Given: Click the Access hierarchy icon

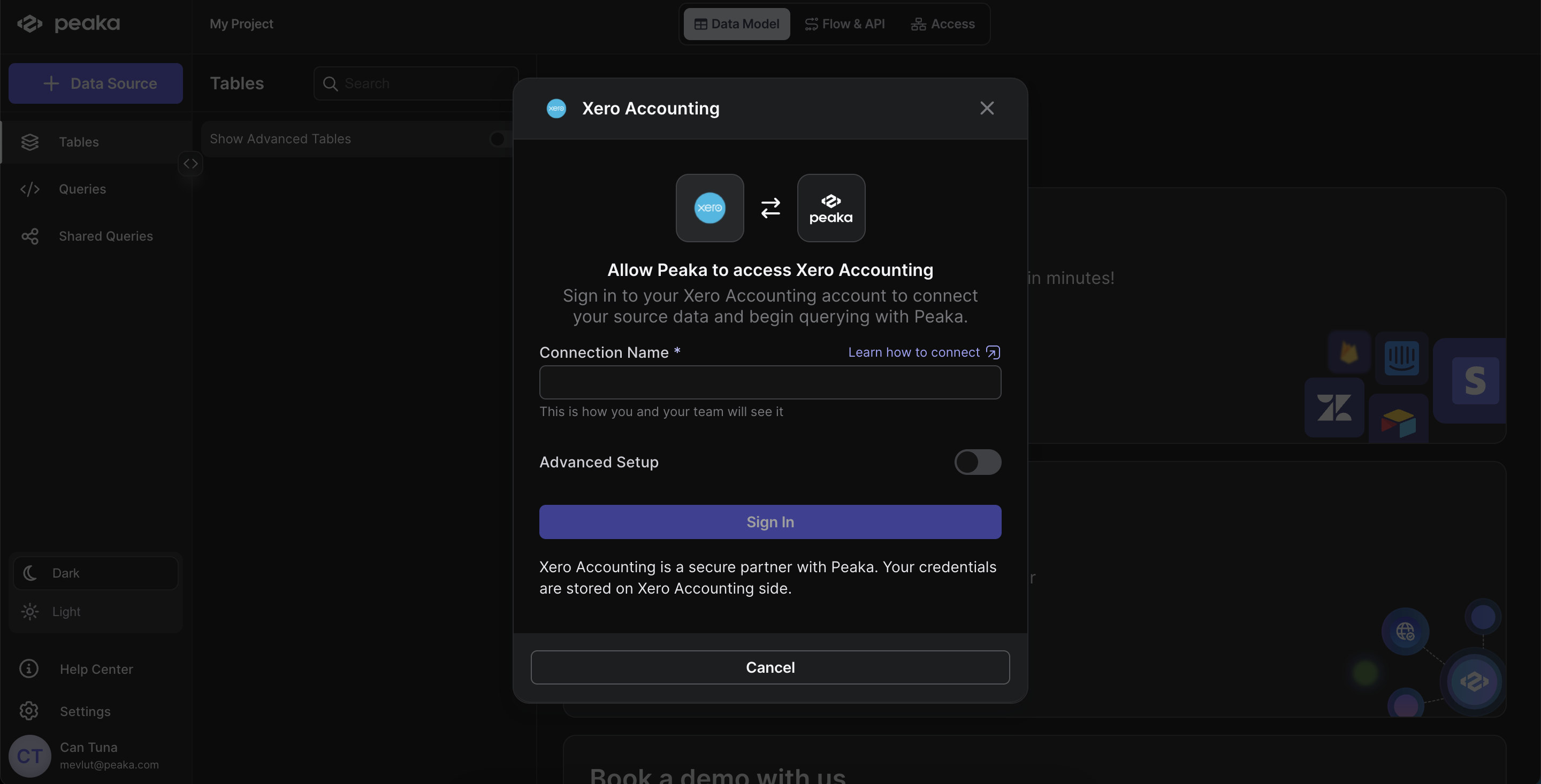Looking at the screenshot, I should pyautogui.click(x=918, y=24).
